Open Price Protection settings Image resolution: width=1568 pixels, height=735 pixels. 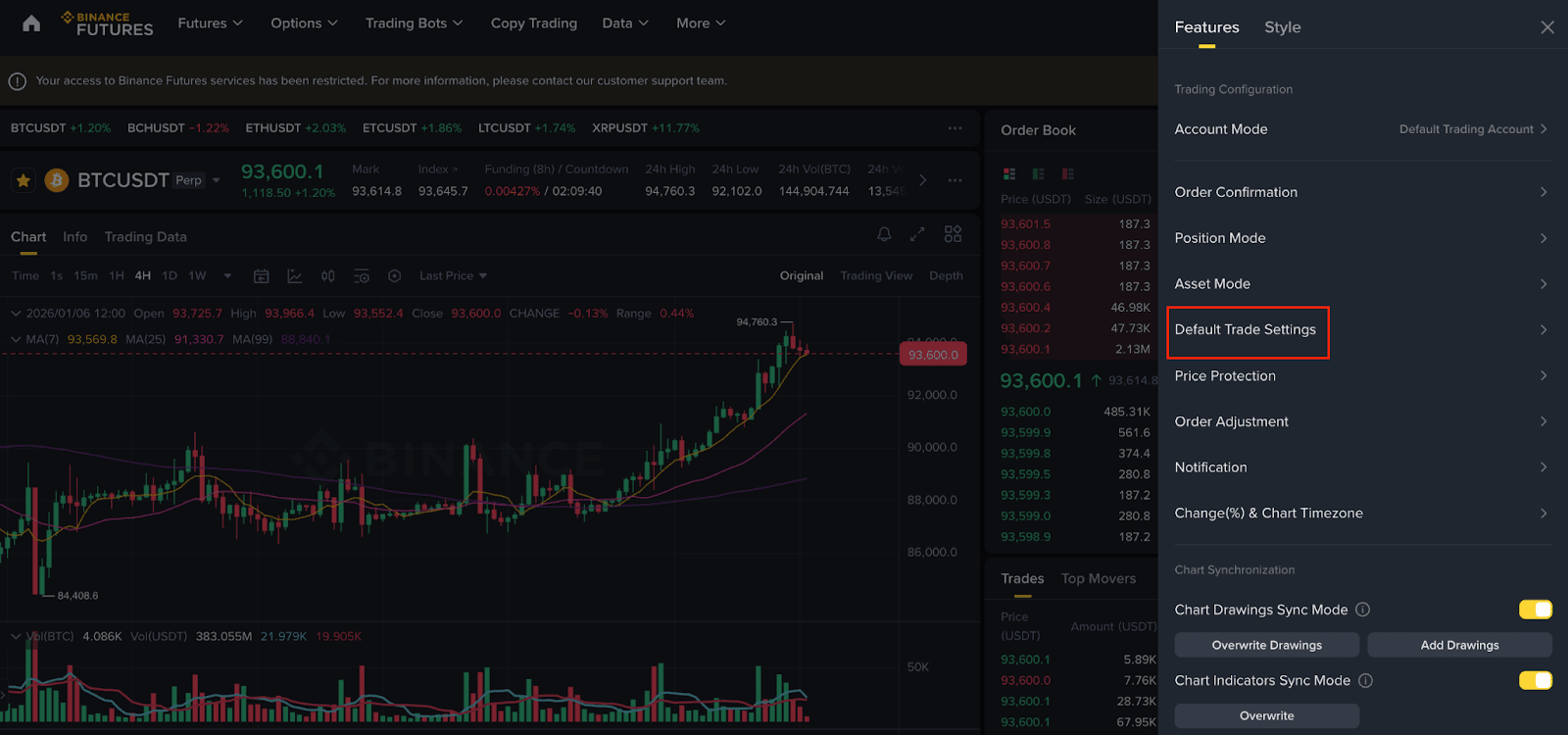[1362, 376]
